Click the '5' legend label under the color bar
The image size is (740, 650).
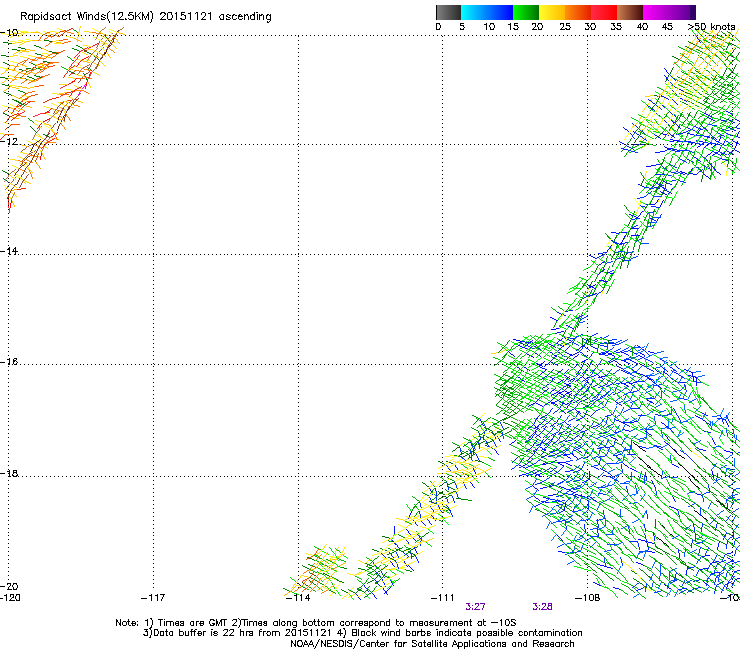(462, 27)
